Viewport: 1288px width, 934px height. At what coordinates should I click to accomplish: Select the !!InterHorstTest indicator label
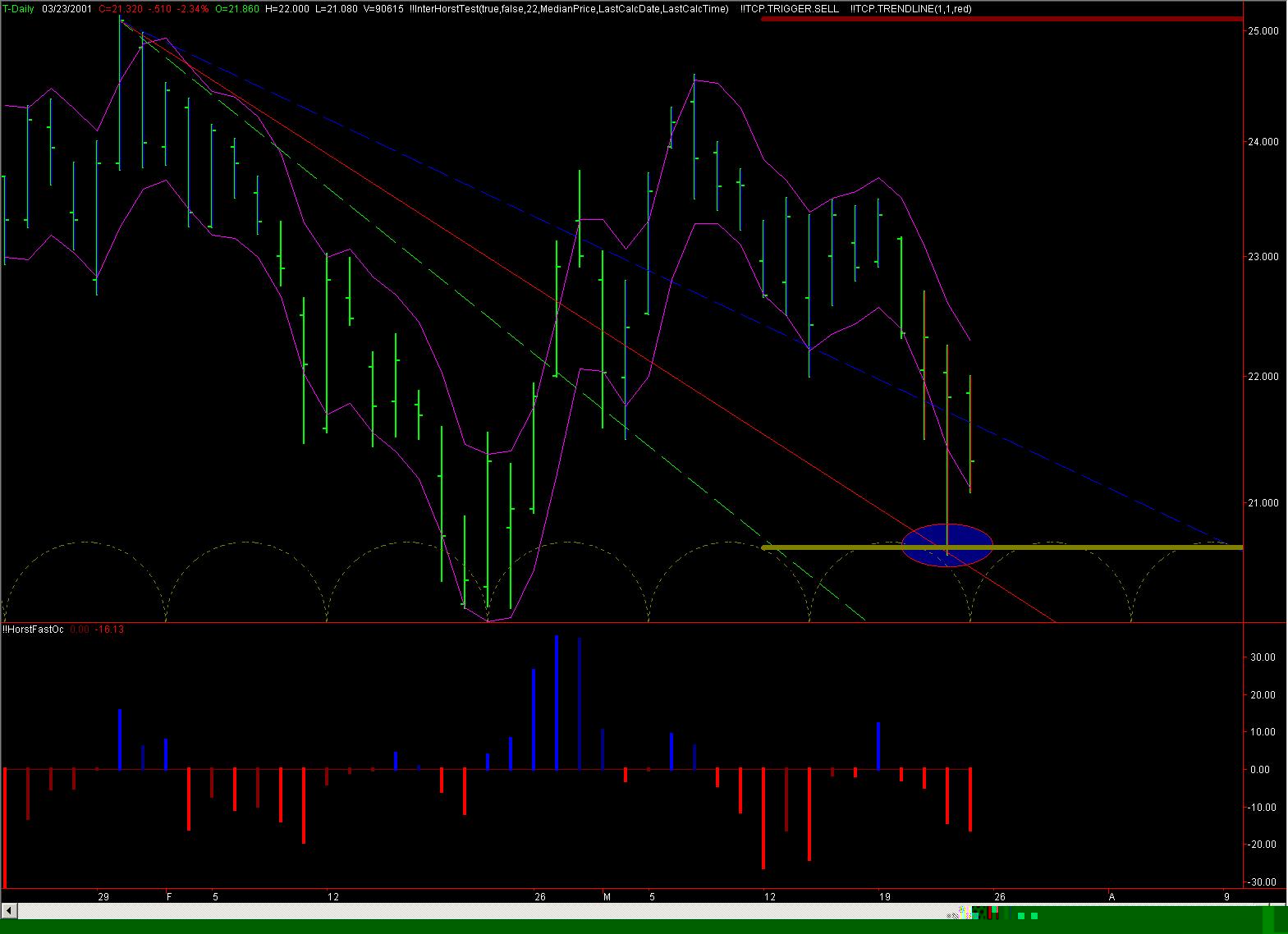[568, 8]
